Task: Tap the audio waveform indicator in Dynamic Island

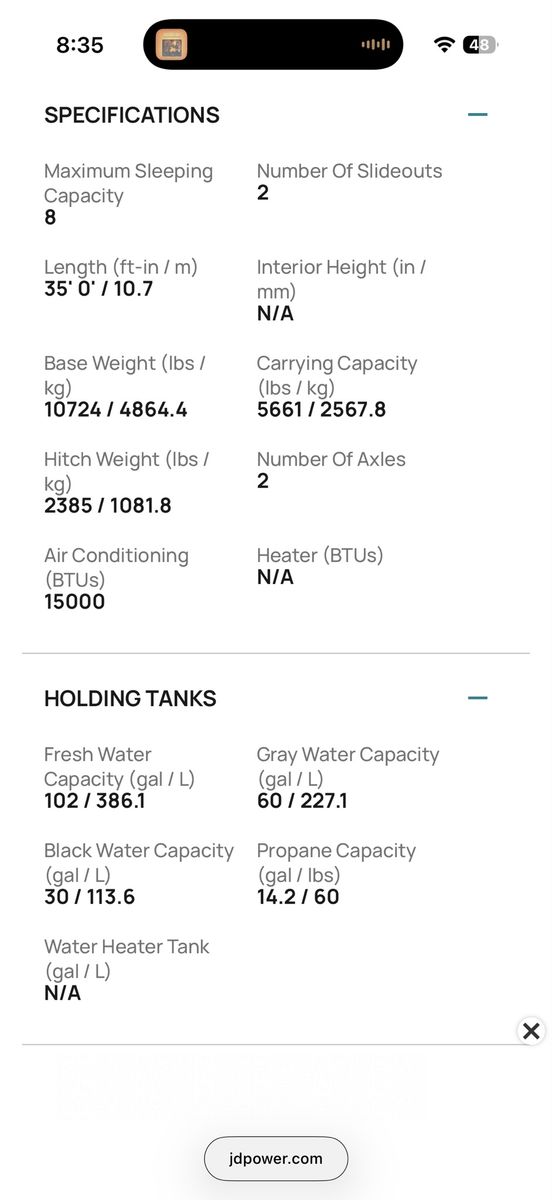Action: (375, 45)
